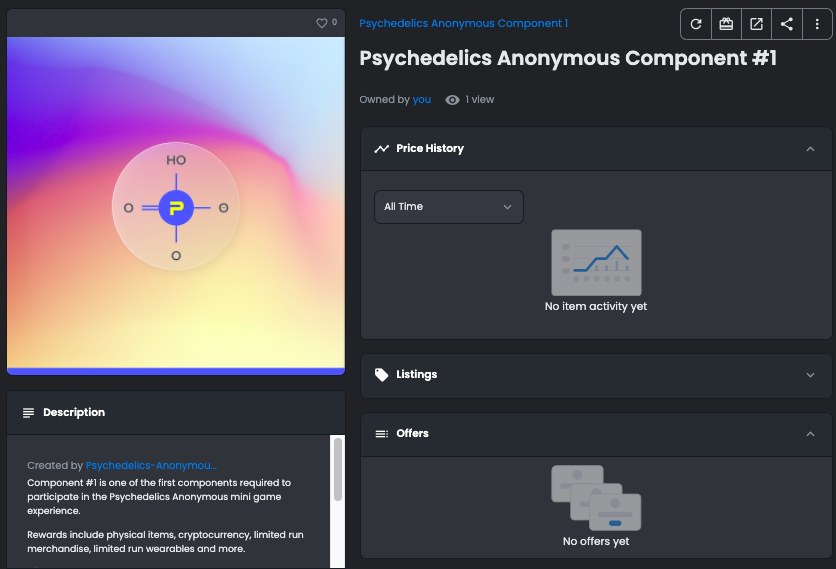
Task: Click the share icon
Action: [787, 24]
